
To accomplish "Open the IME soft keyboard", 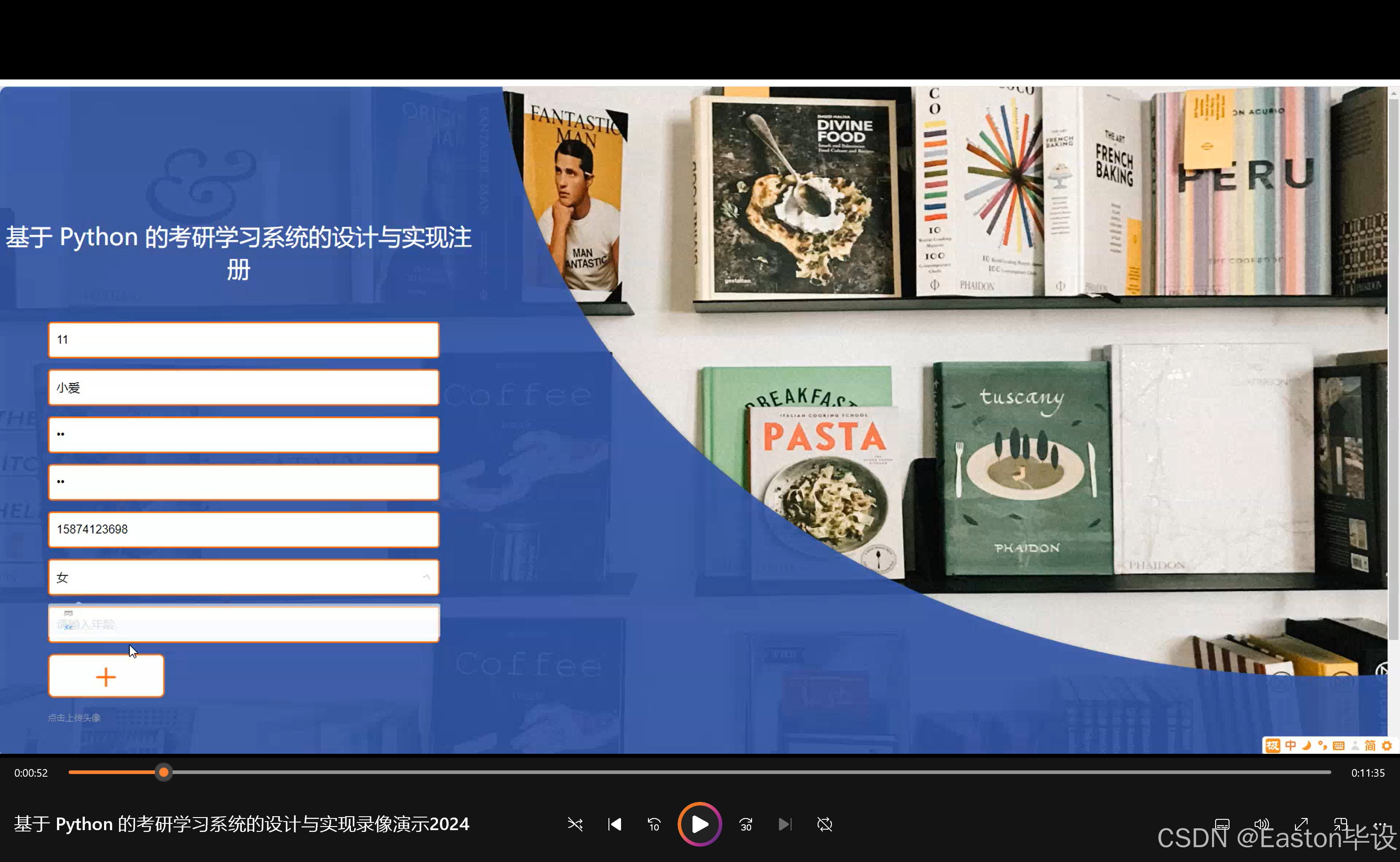I will (1339, 746).
